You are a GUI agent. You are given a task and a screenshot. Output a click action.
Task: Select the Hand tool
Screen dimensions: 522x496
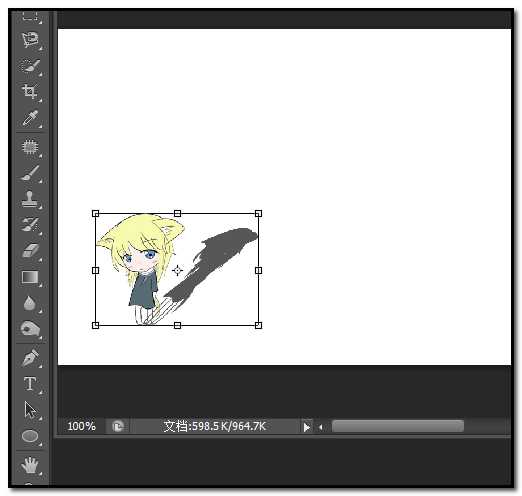tap(30, 464)
